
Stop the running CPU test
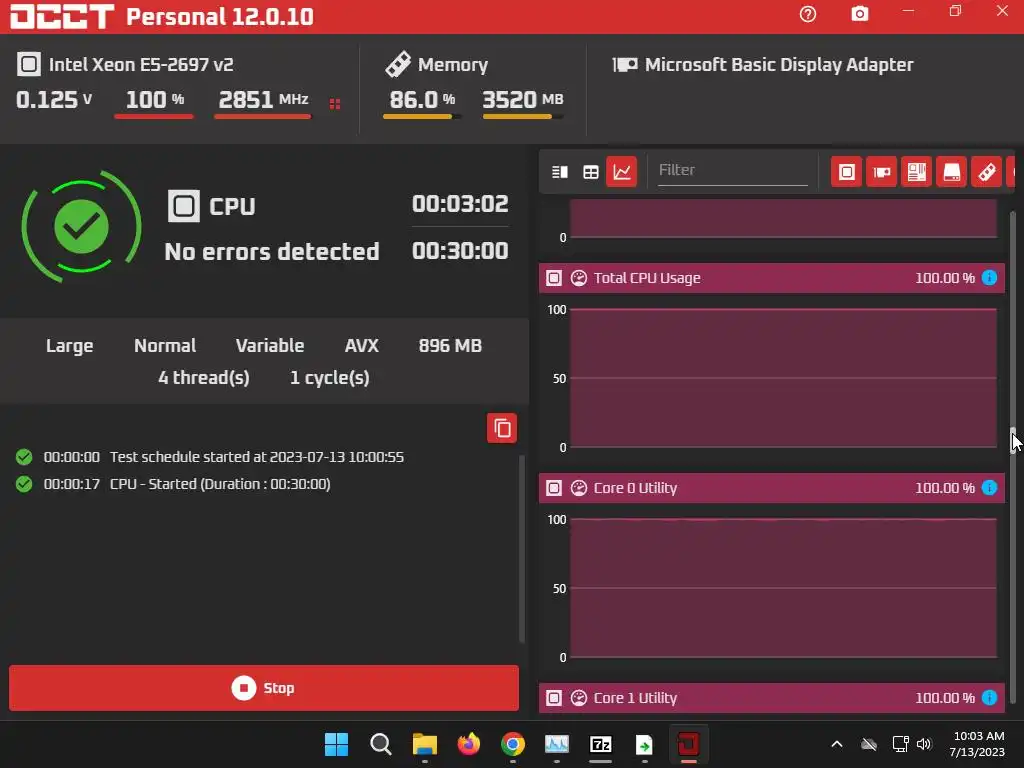point(264,688)
